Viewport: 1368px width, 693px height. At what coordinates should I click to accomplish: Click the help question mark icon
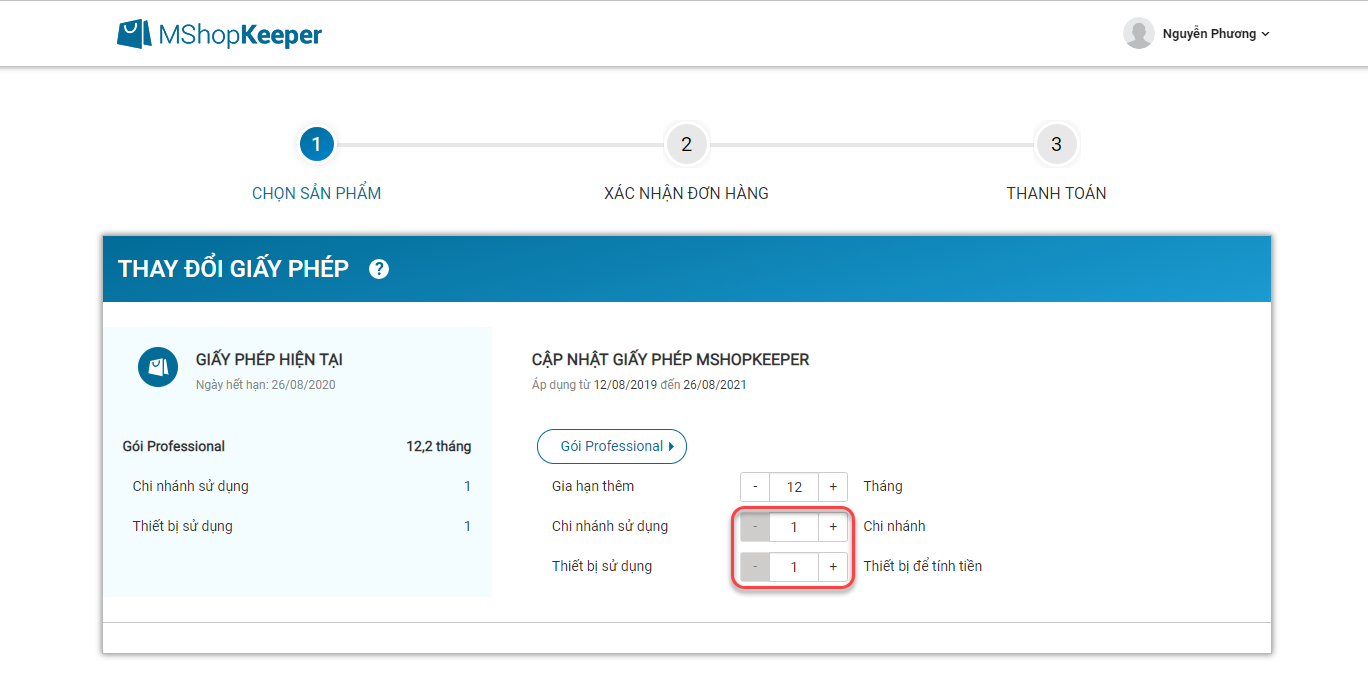379,269
